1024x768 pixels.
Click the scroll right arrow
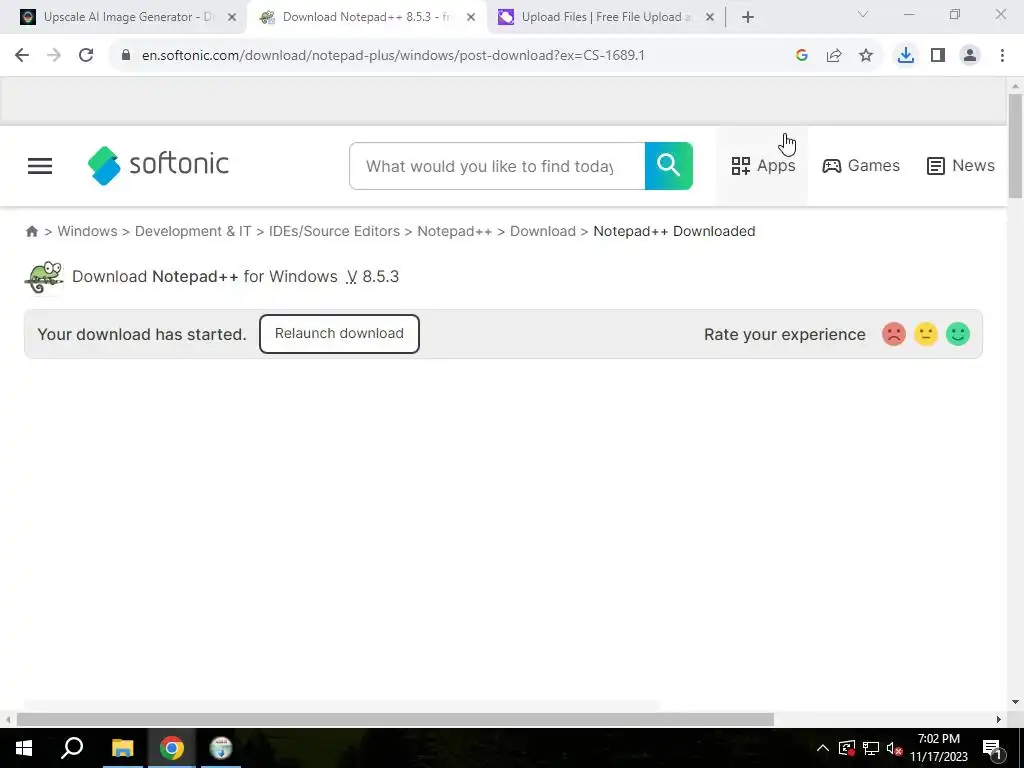tap(999, 720)
